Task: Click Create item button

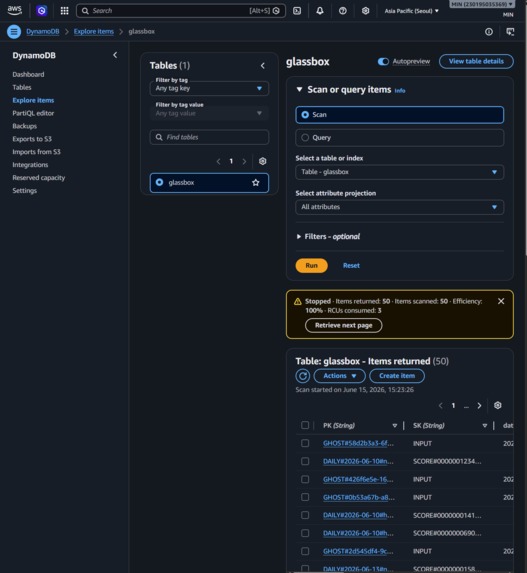Action: click(397, 376)
